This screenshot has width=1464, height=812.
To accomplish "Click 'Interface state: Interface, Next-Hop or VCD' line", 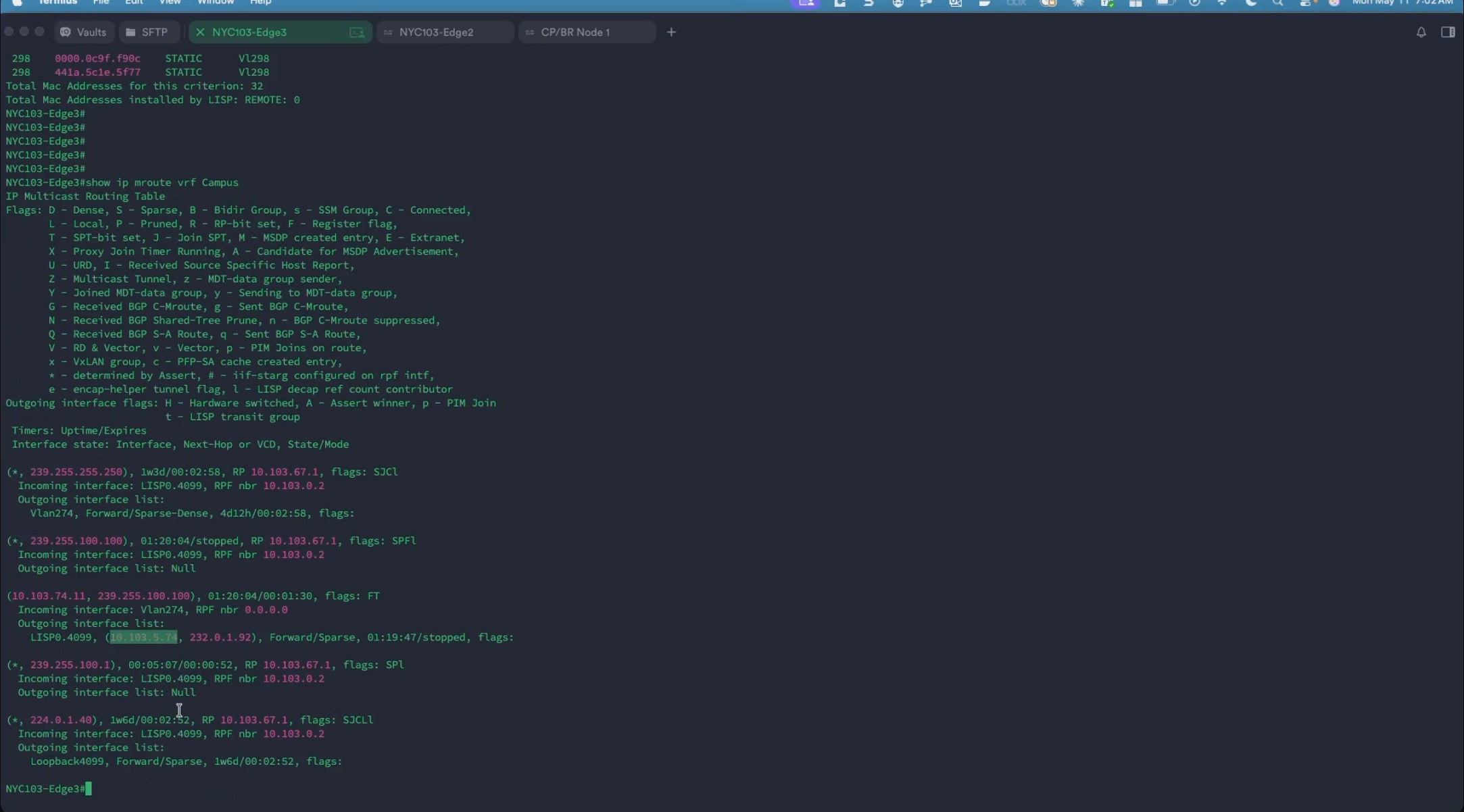I will click(180, 444).
